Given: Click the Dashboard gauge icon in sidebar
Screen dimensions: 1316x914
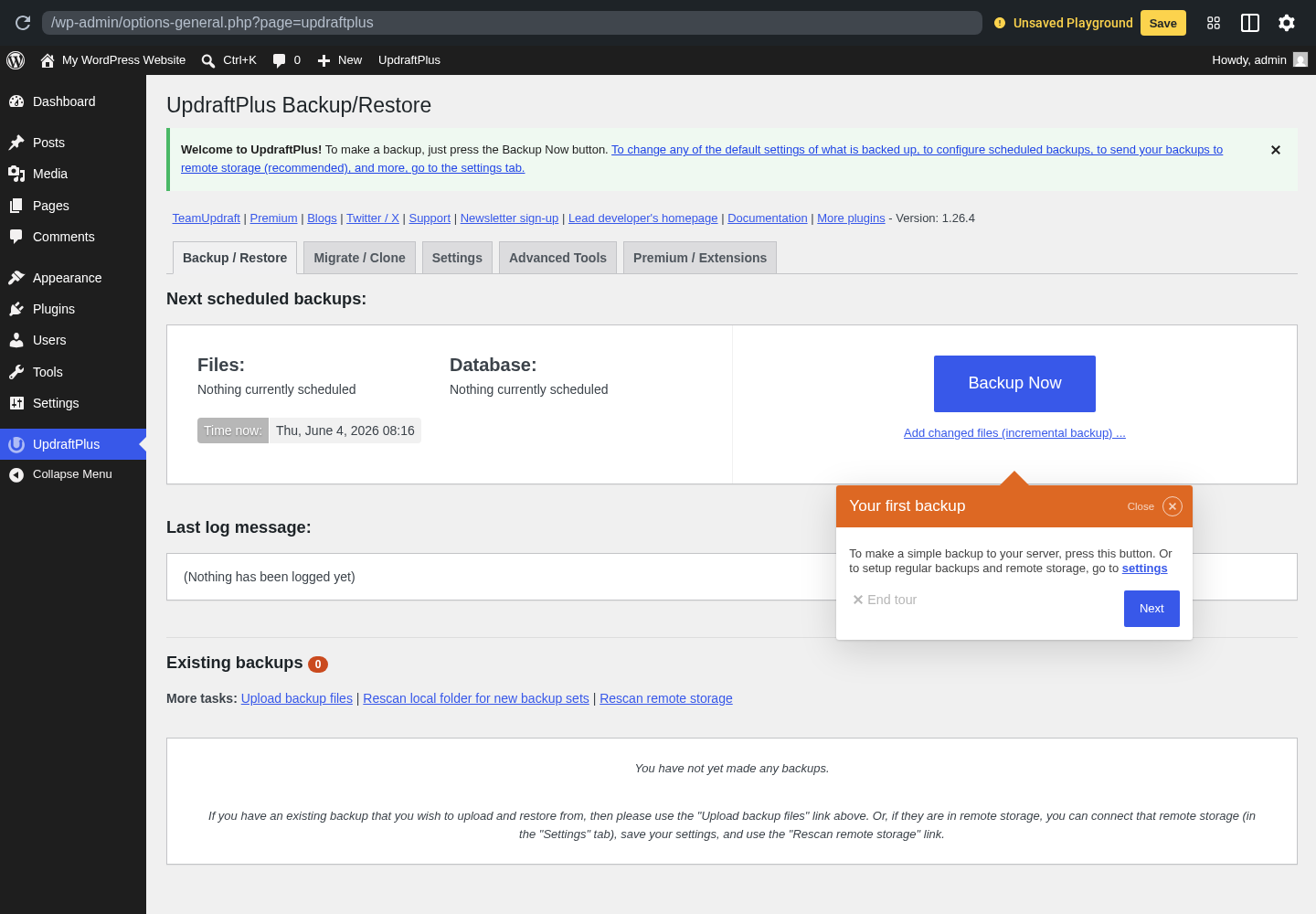Looking at the screenshot, I should click(x=16, y=101).
